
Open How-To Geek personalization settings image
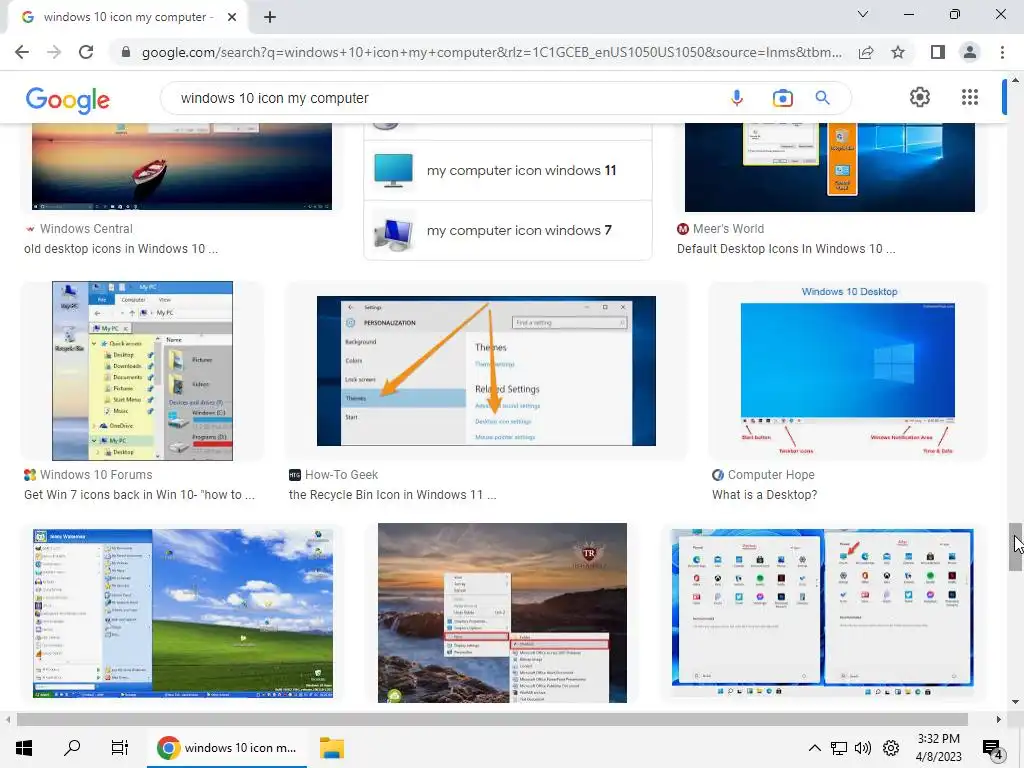[486, 371]
